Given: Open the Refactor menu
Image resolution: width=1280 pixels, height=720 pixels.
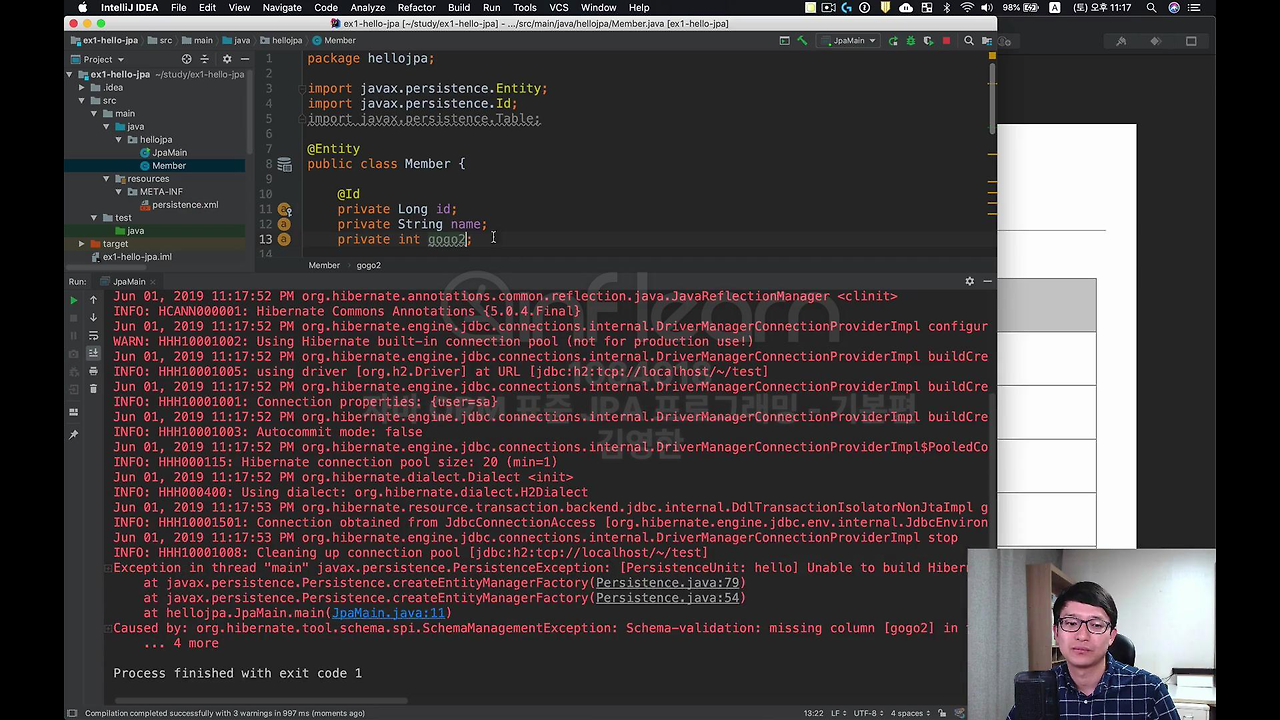Looking at the screenshot, I should (x=416, y=7).
